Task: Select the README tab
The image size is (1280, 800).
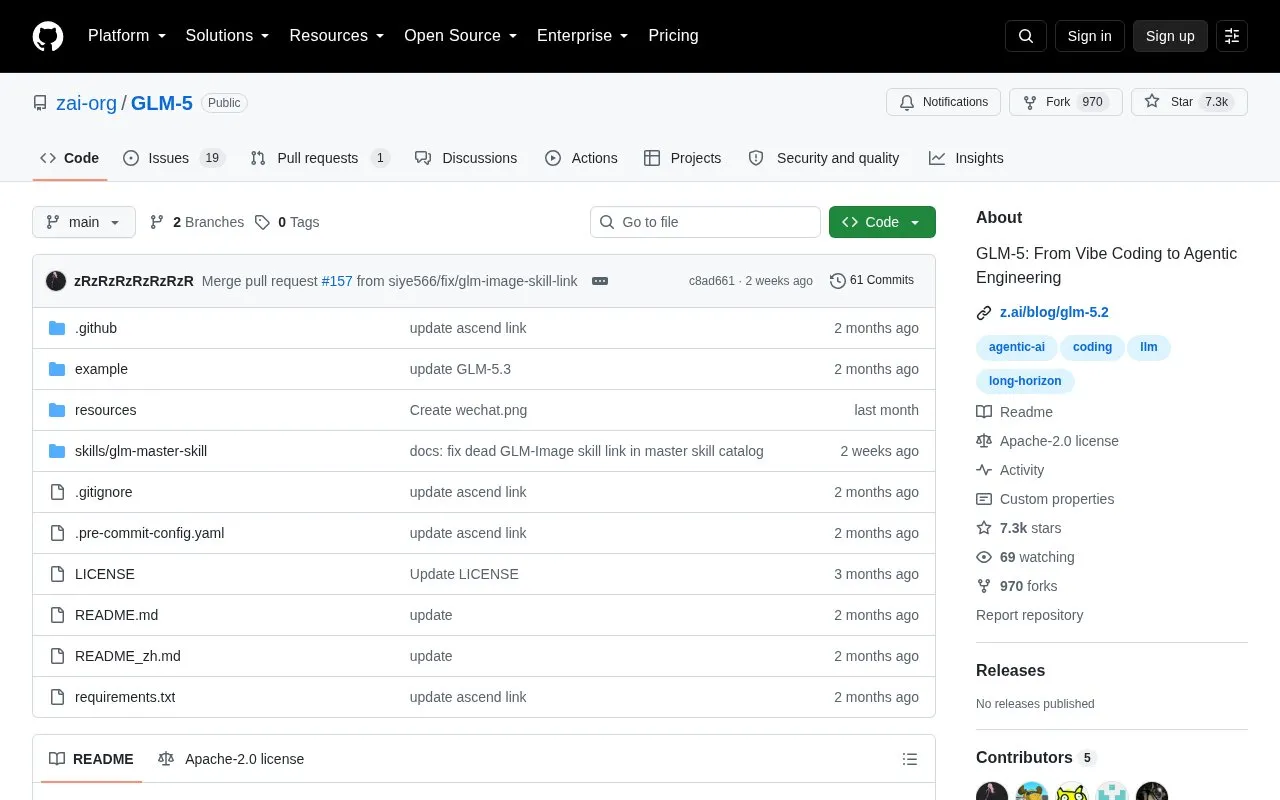Action: (x=91, y=759)
